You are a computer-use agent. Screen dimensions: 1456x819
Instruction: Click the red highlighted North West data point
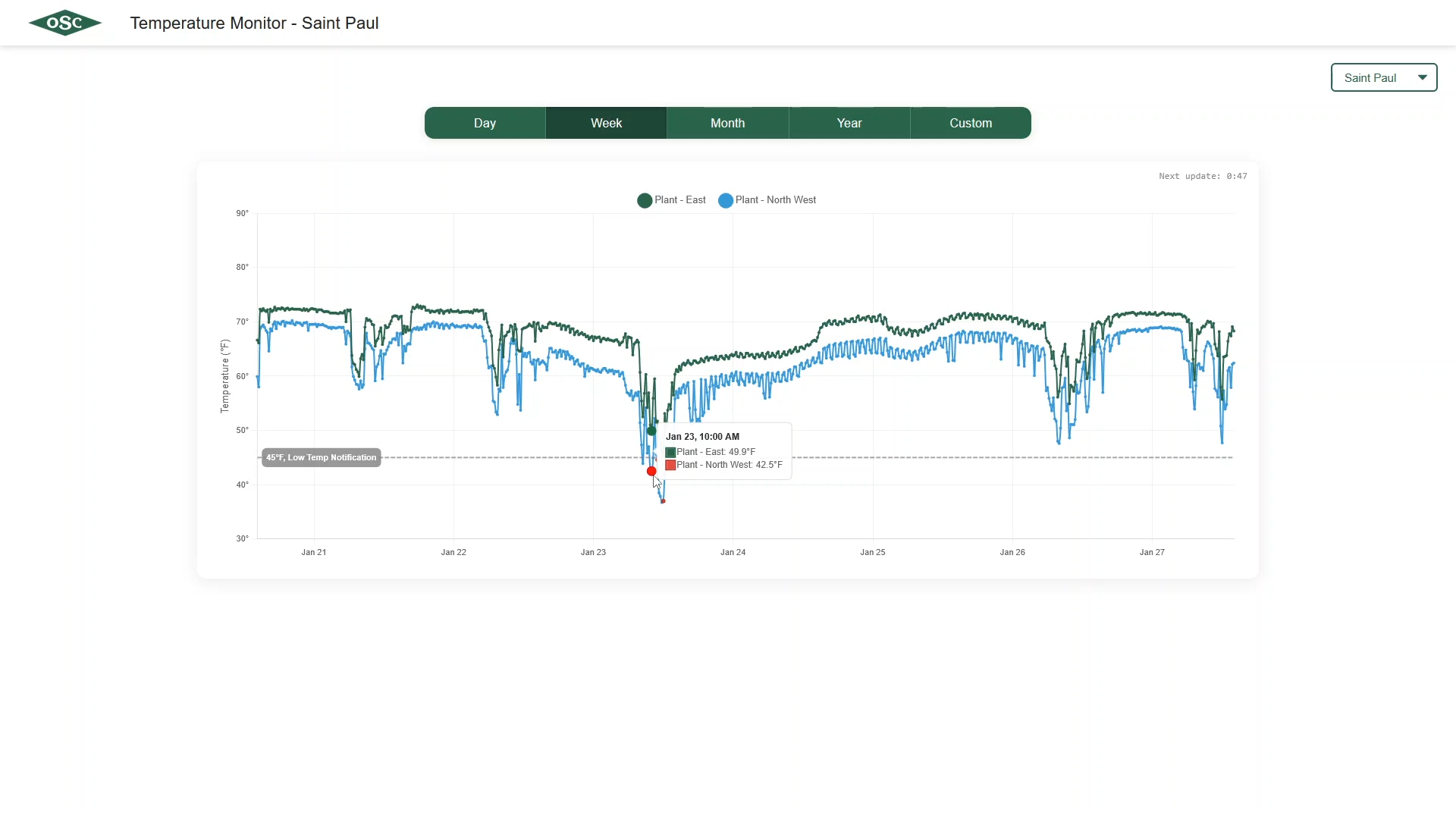[651, 472]
